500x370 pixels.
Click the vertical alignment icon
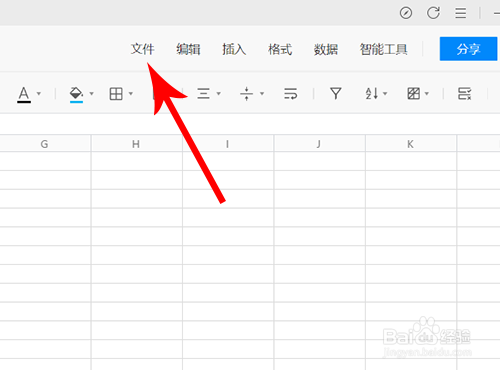tap(247, 94)
